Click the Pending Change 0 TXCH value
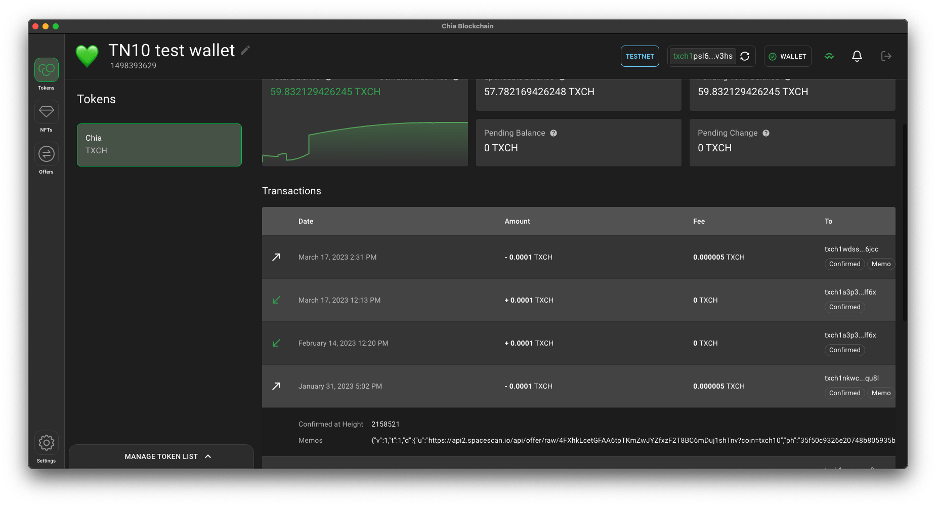The height and width of the screenshot is (506, 936). coord(715,148)
